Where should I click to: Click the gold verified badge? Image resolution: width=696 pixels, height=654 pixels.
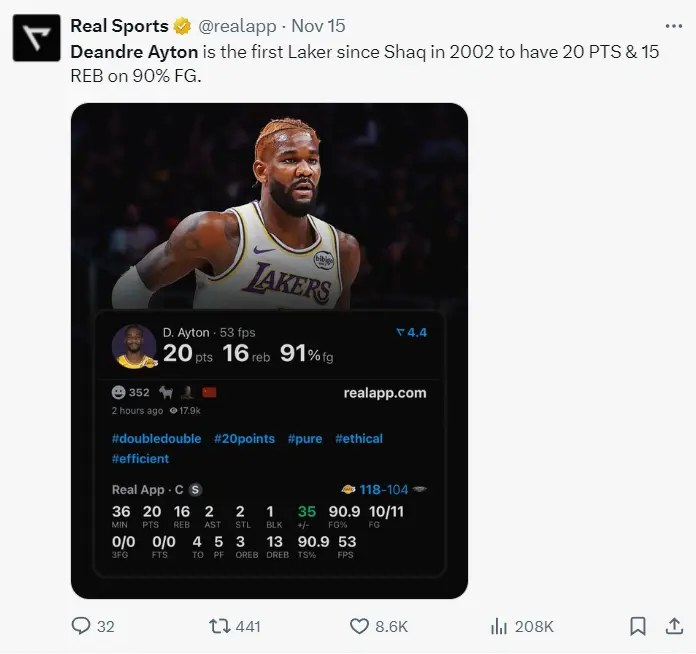coord(182,26)
